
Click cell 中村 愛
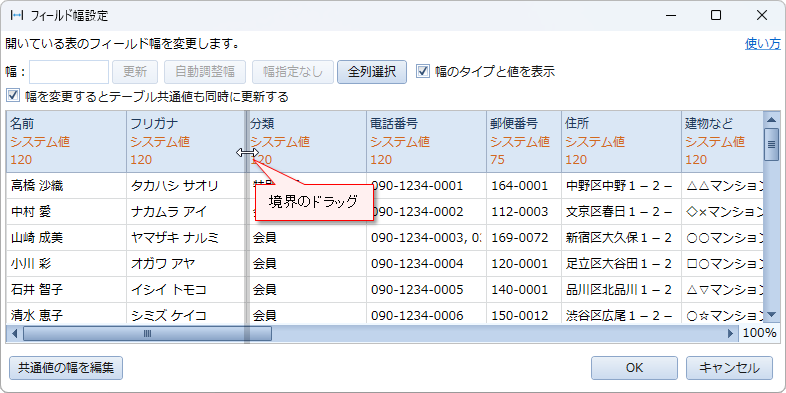pos(66,212)
